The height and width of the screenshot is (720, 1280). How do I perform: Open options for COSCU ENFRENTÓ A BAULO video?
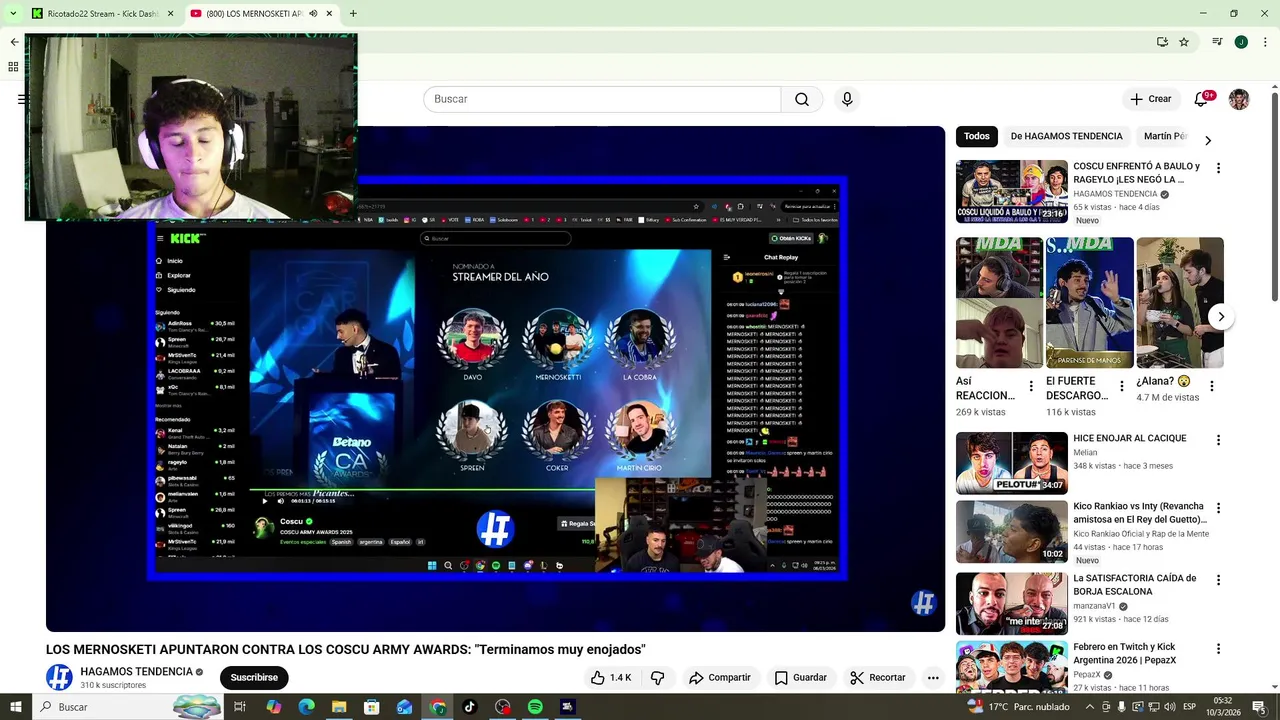coord(1218,168)
